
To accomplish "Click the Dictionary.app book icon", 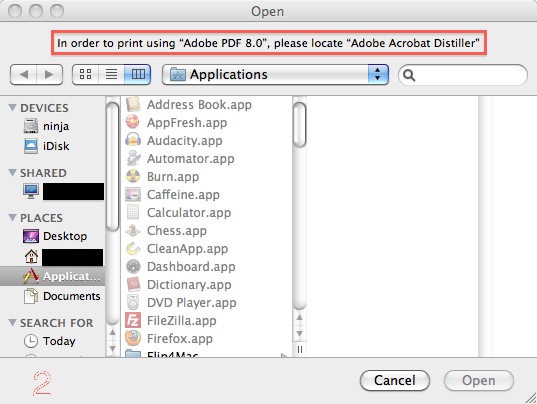I will (x=133, y=285).
